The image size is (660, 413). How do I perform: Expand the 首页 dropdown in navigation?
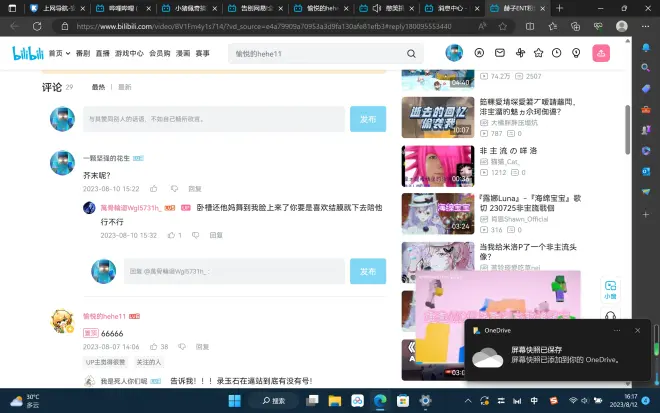point(58,54)
